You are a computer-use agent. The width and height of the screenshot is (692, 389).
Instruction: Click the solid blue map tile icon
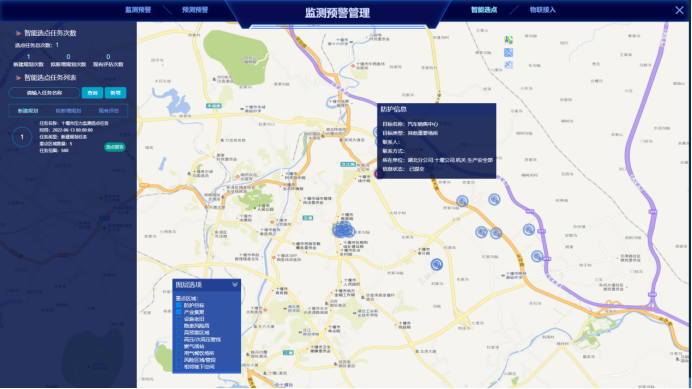pos(508,53)
